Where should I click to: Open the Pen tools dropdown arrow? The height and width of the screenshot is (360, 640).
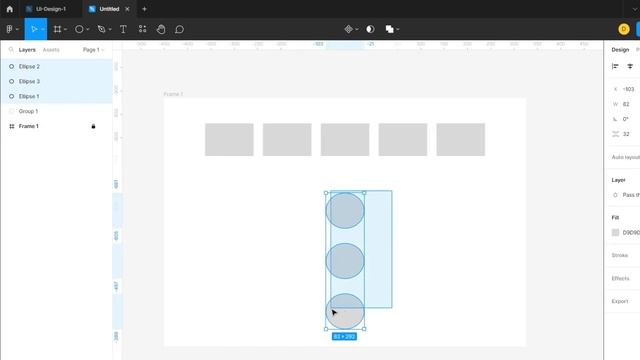pyautogui.click(x=110, y=29)
